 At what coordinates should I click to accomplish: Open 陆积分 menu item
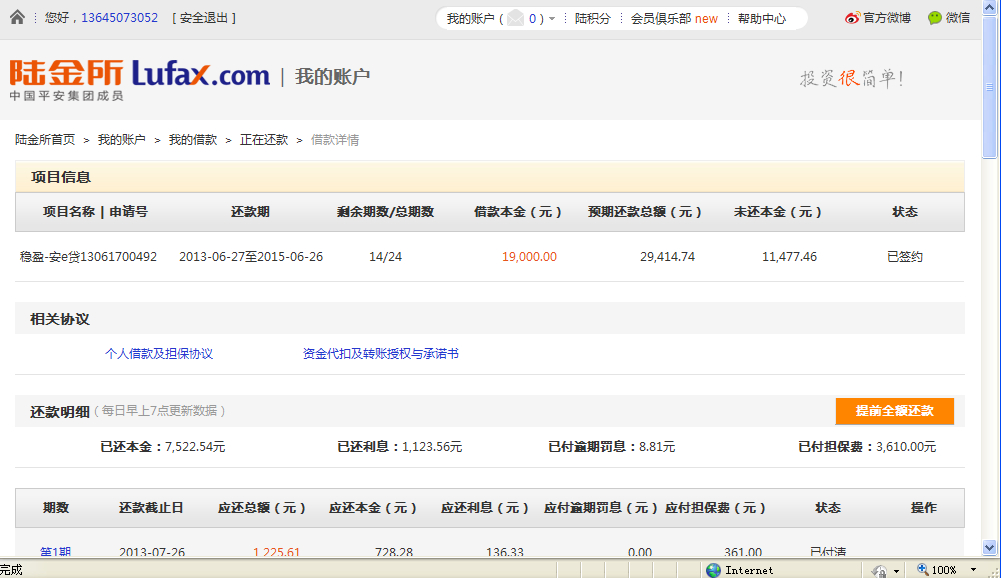coord(592,18)
